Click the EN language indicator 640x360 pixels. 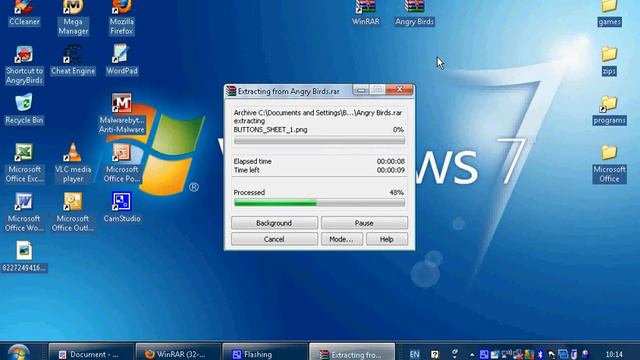[x=414, y=354]
